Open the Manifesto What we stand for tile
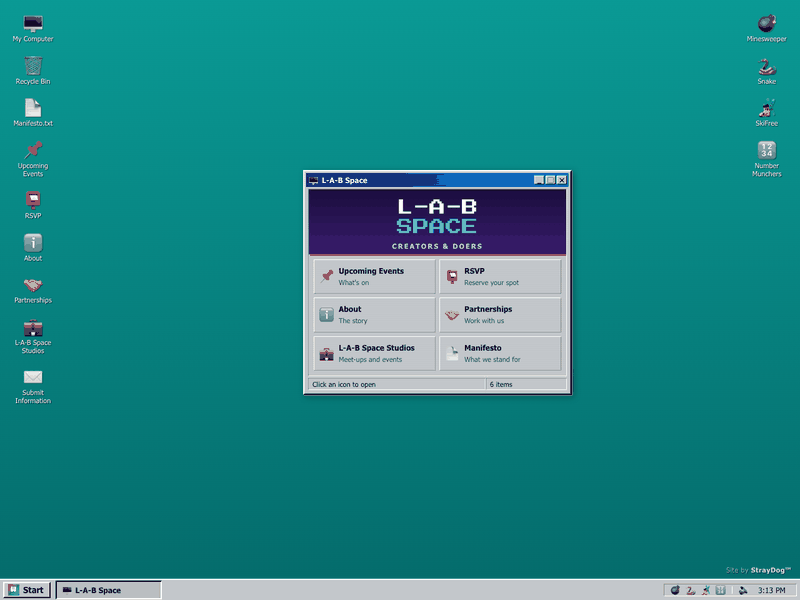 (x=500, y=353)
